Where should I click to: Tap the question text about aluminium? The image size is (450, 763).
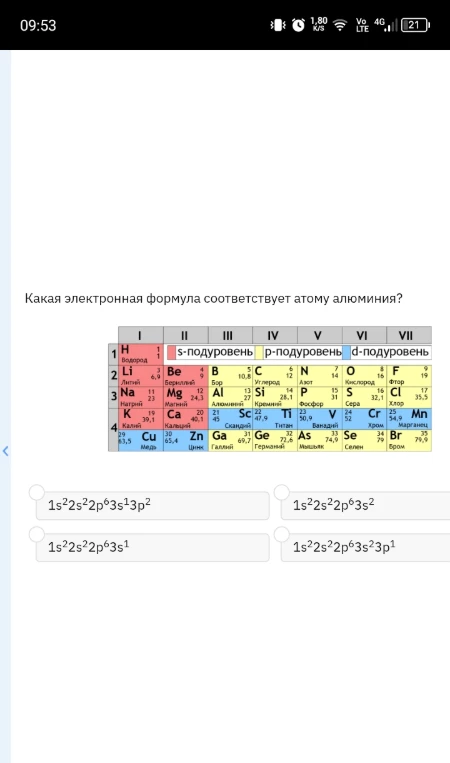tap(214, 298)
